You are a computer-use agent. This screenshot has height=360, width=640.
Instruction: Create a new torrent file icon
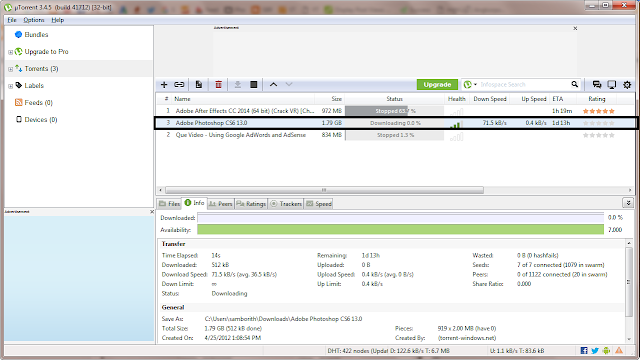coord(199,84)
